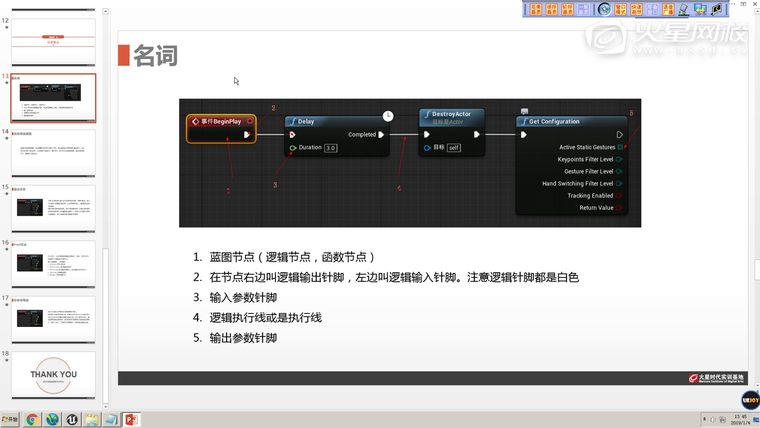Click the slide panel scrollbar down arrow
This screenshot has height=428, width=760.
[x=106, y=404]
